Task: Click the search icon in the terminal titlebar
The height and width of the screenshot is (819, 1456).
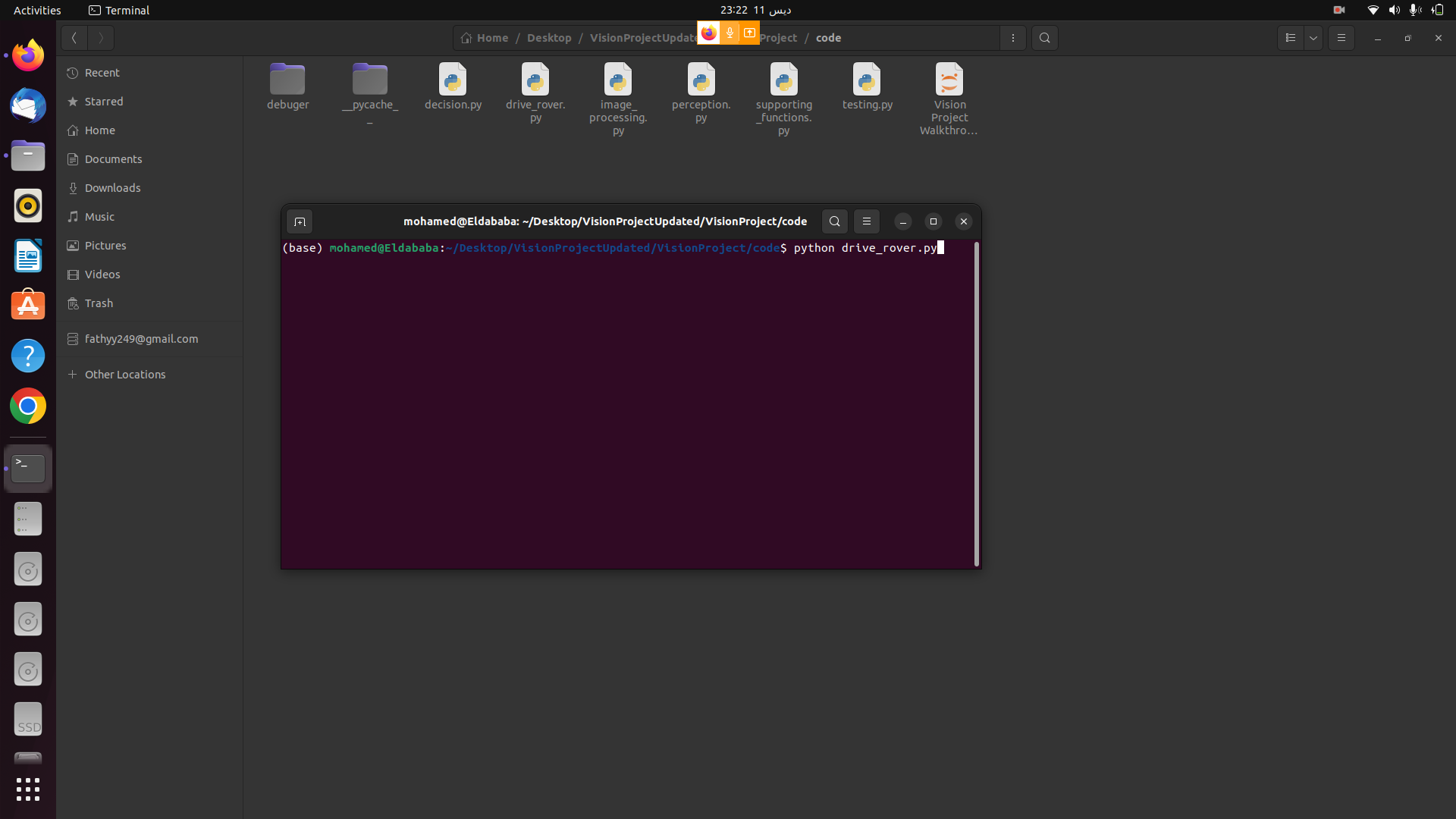Action: click(x=834, y=221)
